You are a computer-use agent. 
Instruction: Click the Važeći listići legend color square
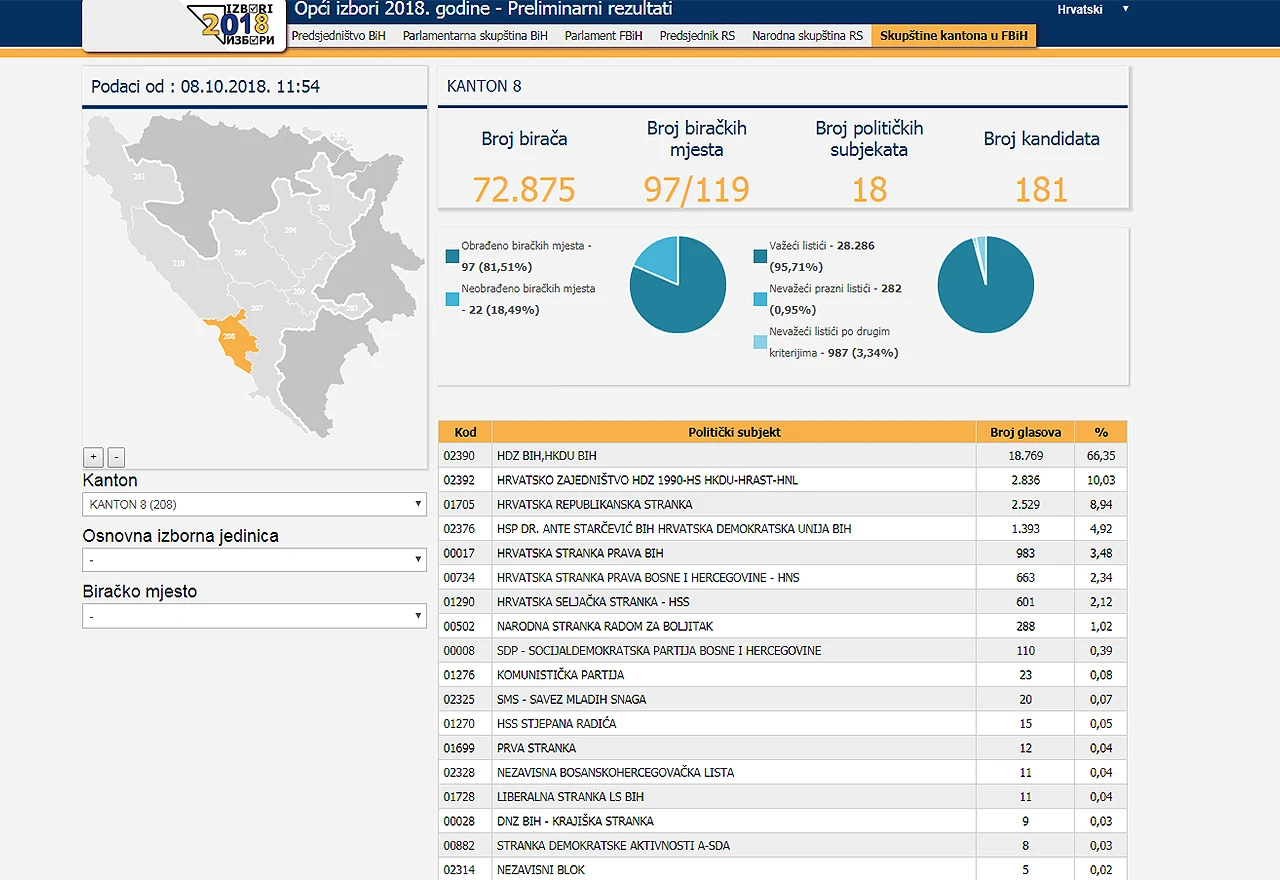[760, 257]
